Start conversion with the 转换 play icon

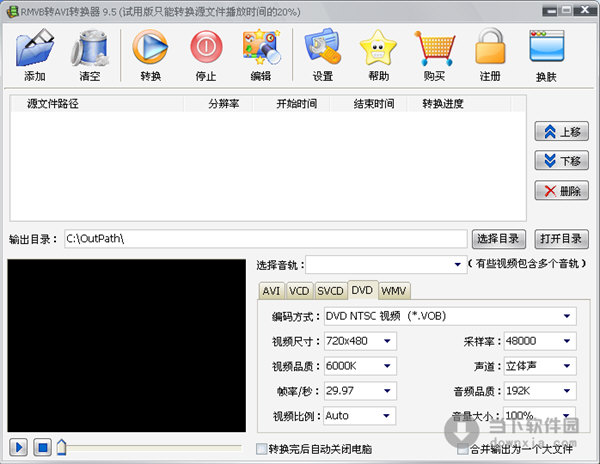pyautogui.click(x=150, y=47)
